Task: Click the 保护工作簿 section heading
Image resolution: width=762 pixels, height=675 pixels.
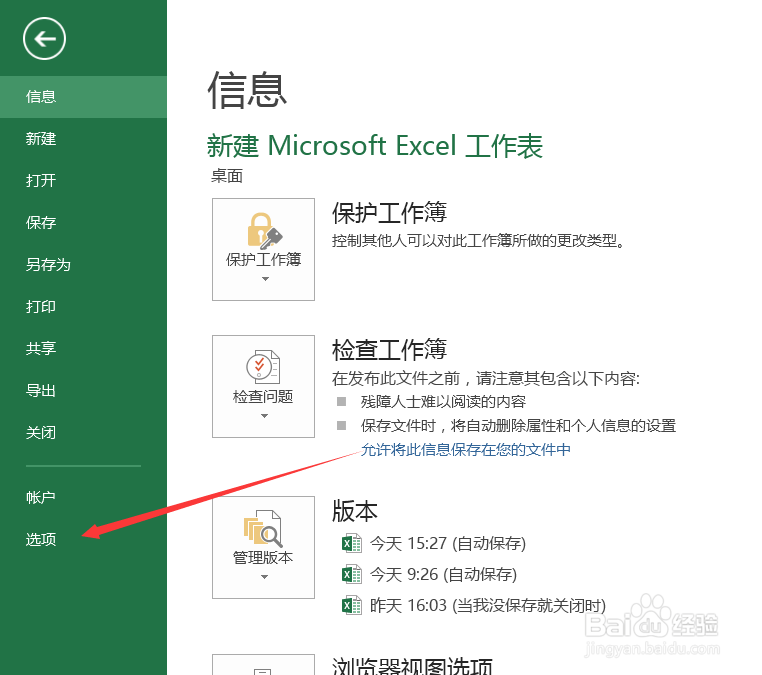Action: tap(389, 212)
